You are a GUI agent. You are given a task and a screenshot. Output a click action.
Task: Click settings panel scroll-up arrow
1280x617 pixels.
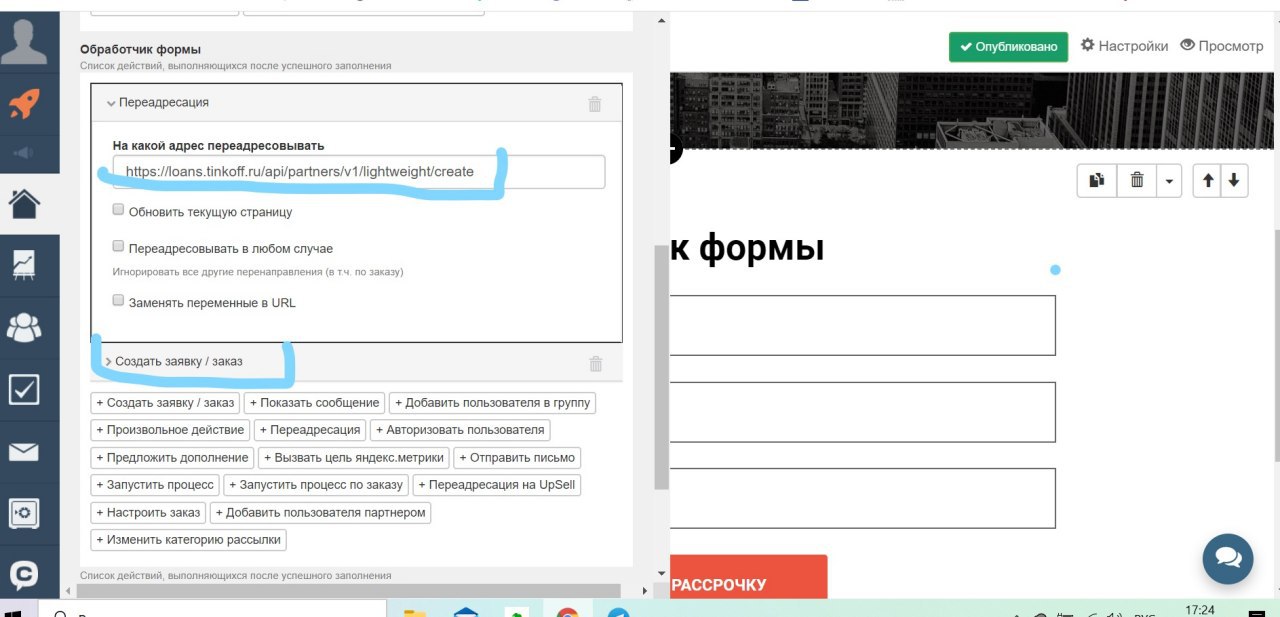point(661,21)
